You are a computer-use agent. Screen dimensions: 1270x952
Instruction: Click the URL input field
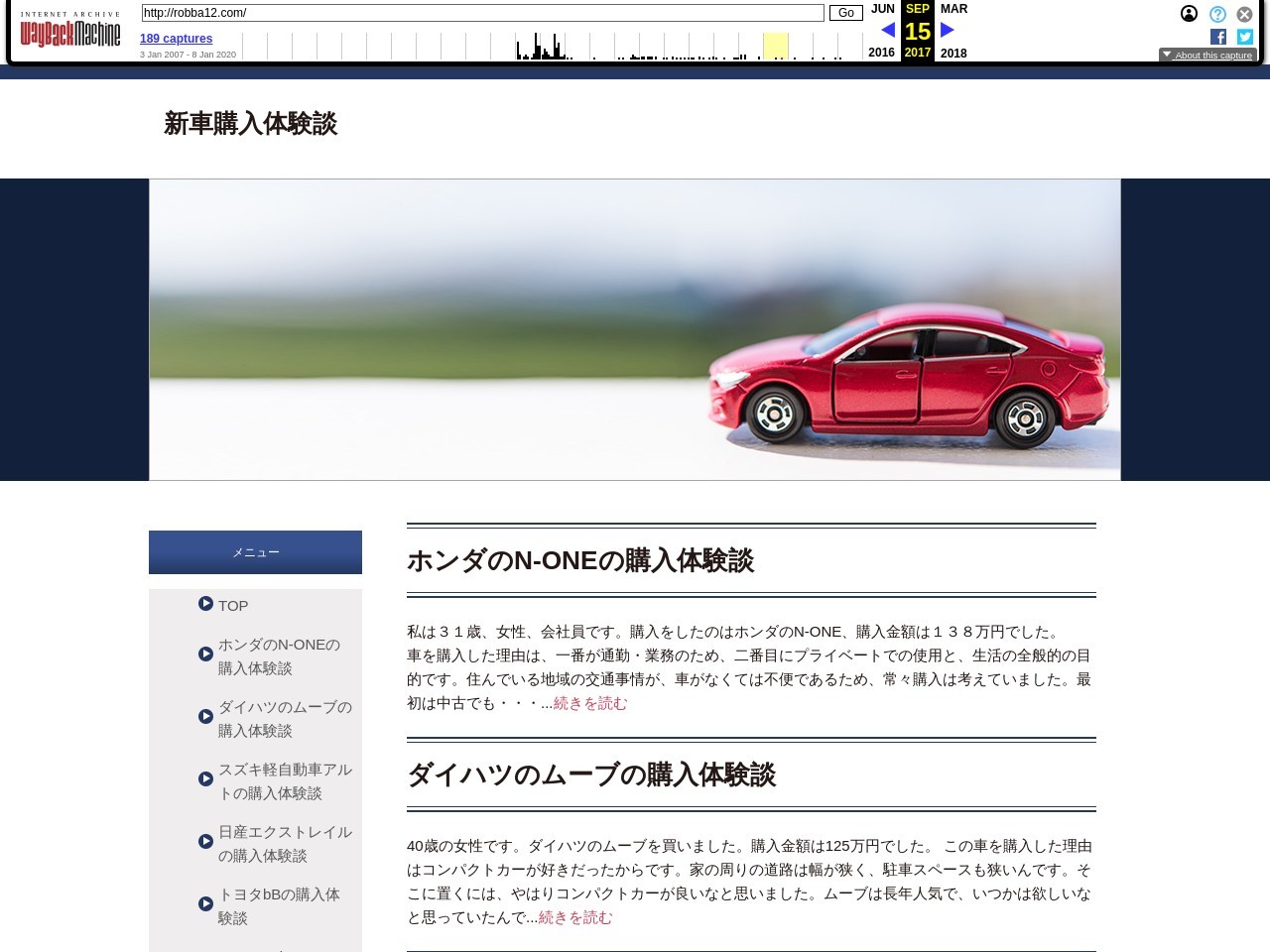(482, 13)
